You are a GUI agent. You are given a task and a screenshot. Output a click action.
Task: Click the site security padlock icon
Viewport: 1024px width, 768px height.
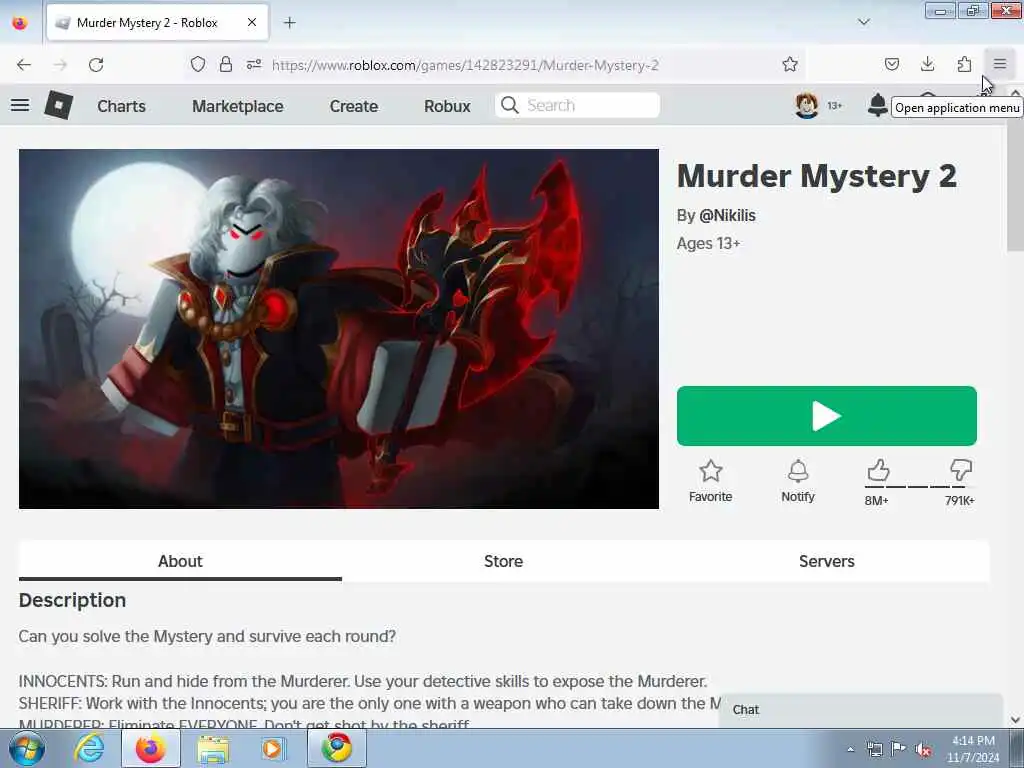point(225,64)
